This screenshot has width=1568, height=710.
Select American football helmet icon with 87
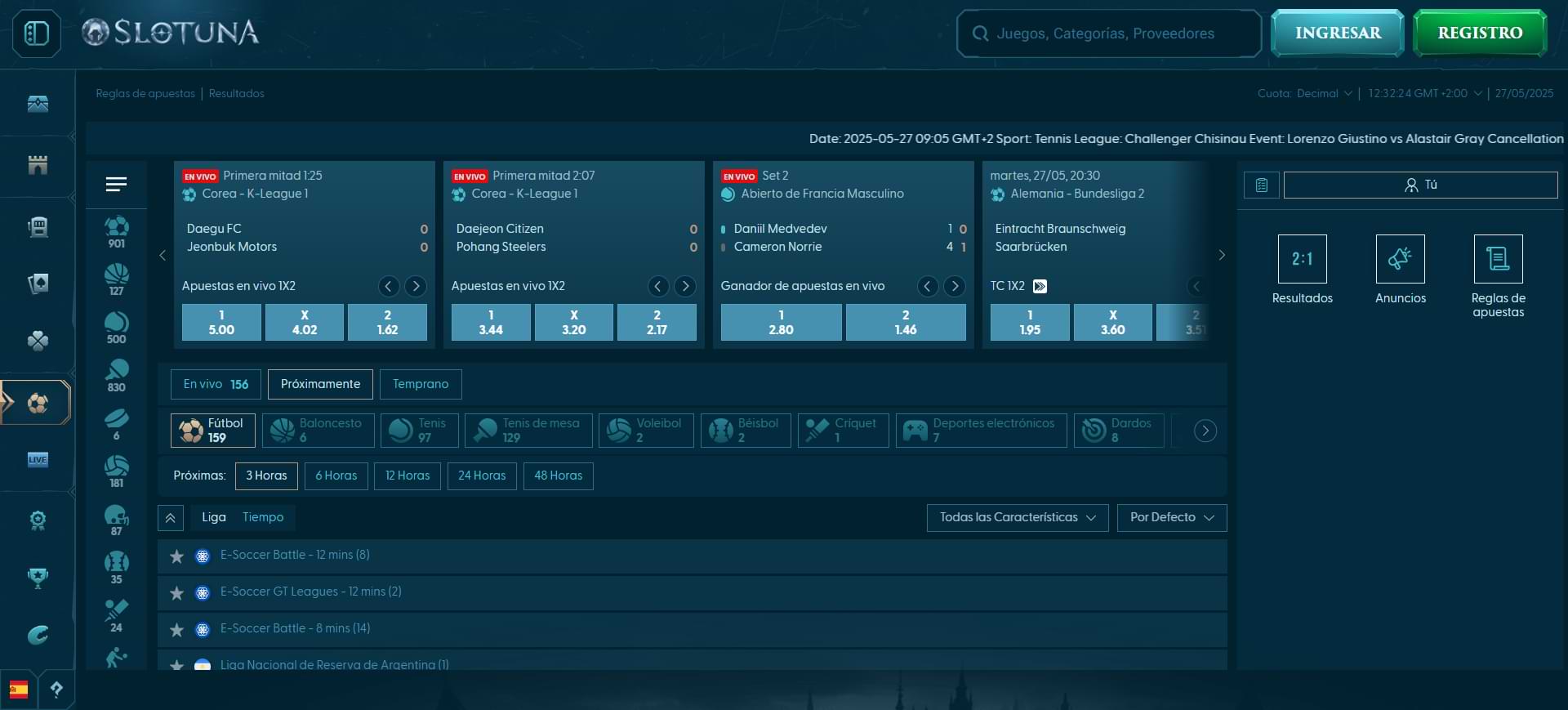pyautogui.click(x=117, y=520)
